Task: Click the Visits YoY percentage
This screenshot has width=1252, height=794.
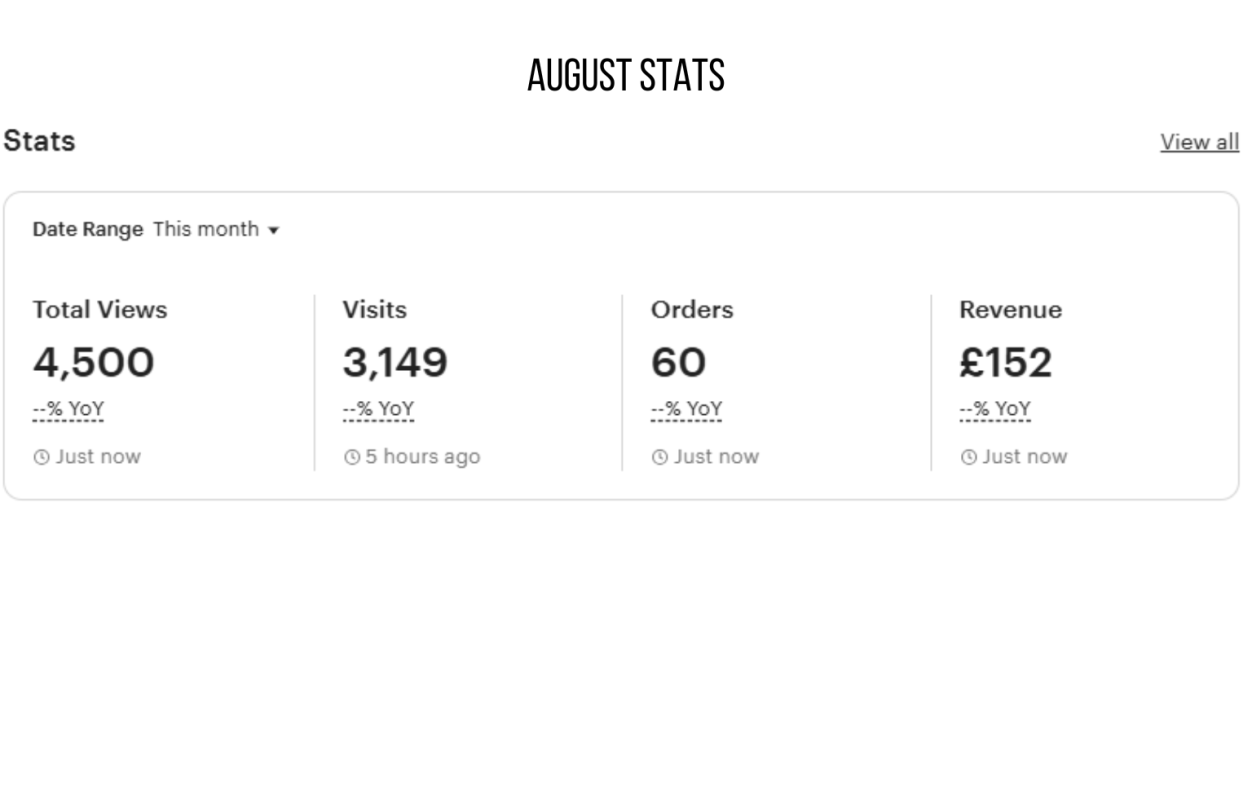Action: point(378,409)
